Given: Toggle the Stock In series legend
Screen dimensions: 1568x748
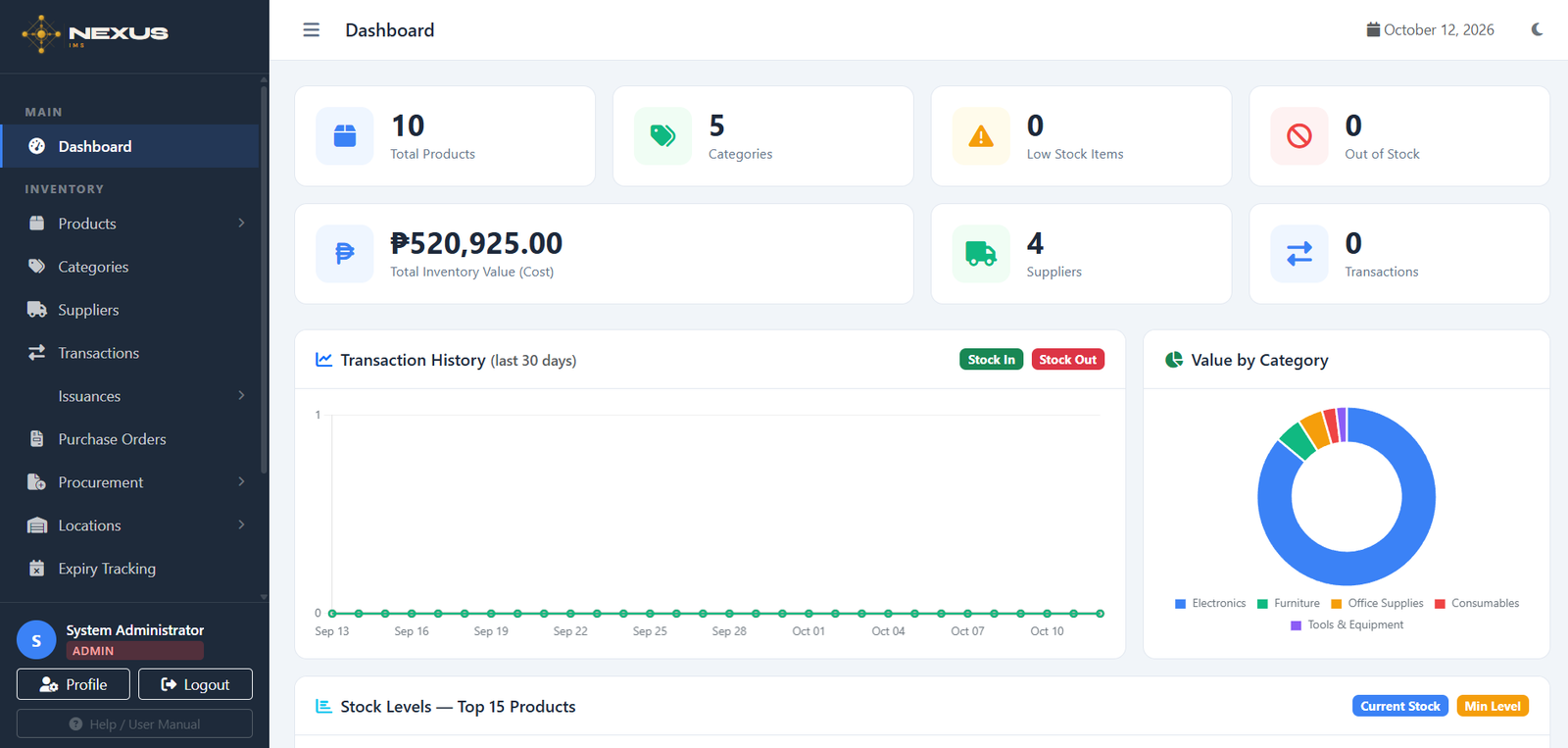Looking at the screenshot, I should pyautogui.click(x=991, y=360).
